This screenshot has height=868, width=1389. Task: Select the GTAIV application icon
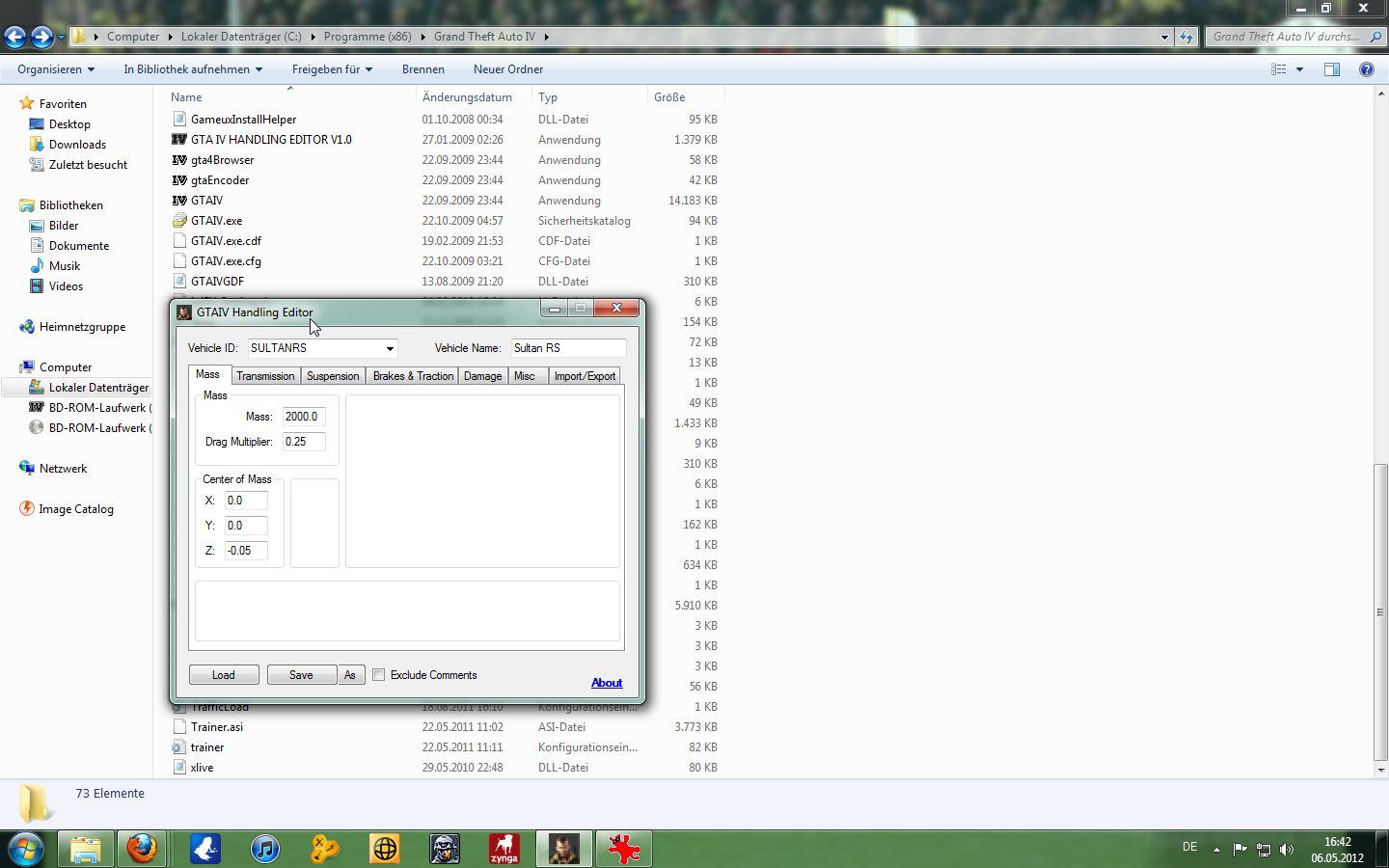178,201
